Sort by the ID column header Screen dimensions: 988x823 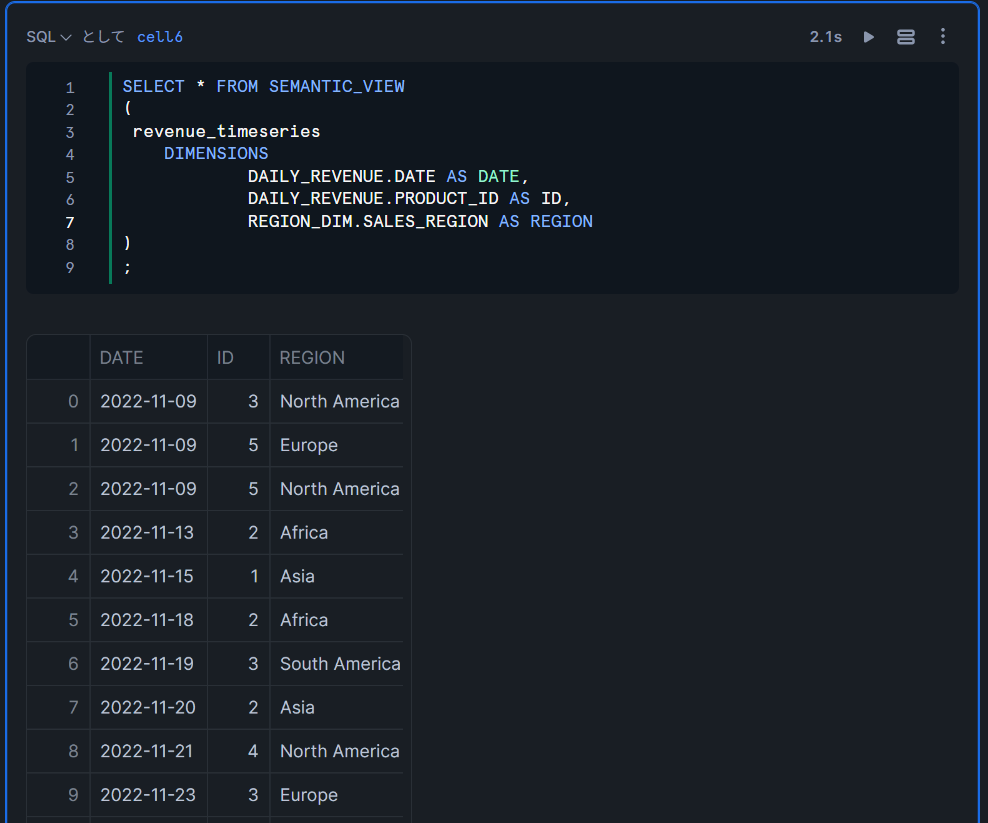[x=239, y=357]
